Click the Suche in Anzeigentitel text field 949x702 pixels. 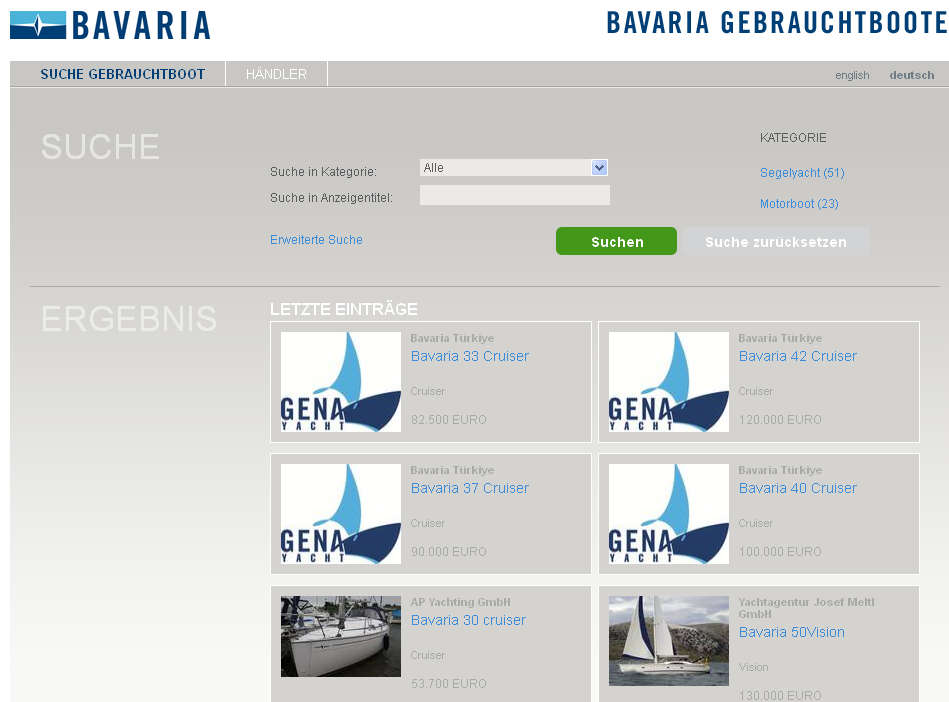[x=515, y=195]
